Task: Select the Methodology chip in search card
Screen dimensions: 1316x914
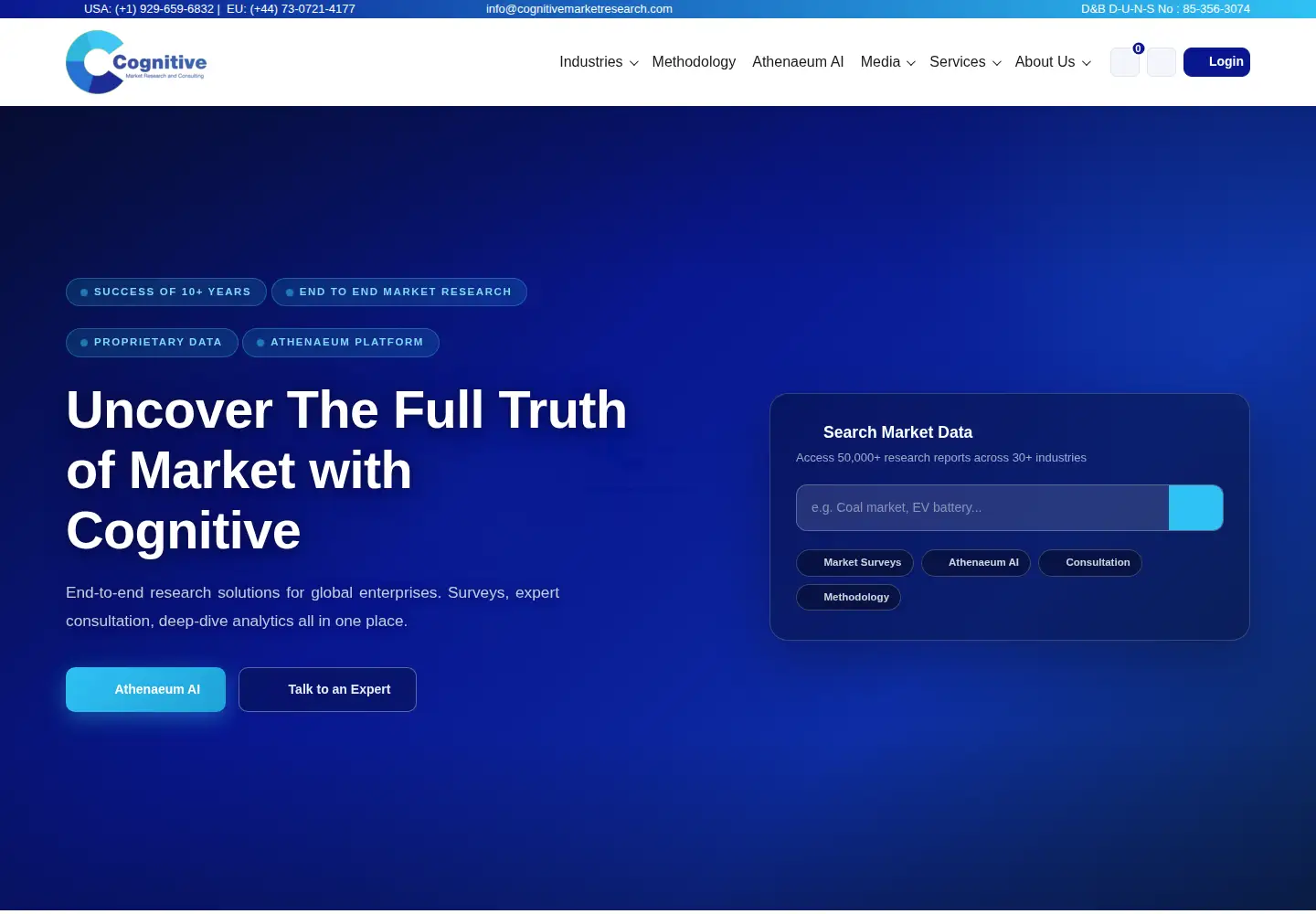Action: 848,598
